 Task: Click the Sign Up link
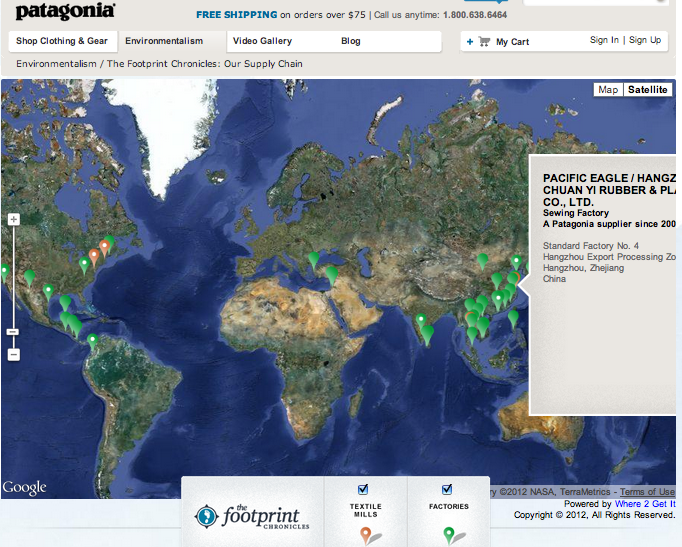645,40
